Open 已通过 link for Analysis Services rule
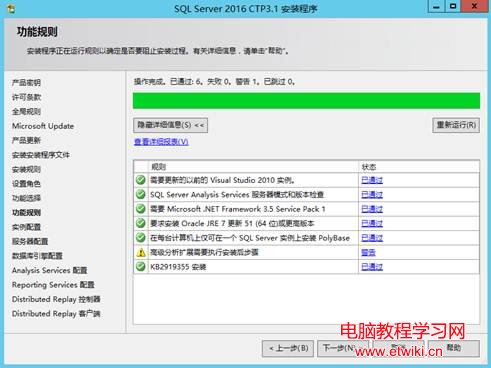 click(372, 194)
